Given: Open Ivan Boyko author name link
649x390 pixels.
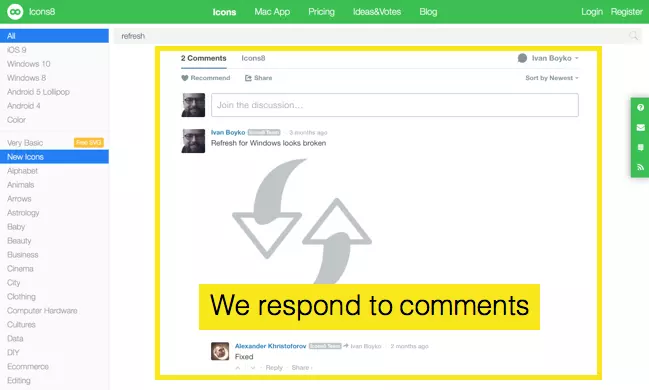Looking at the screenshot, I should coord(228,132).
